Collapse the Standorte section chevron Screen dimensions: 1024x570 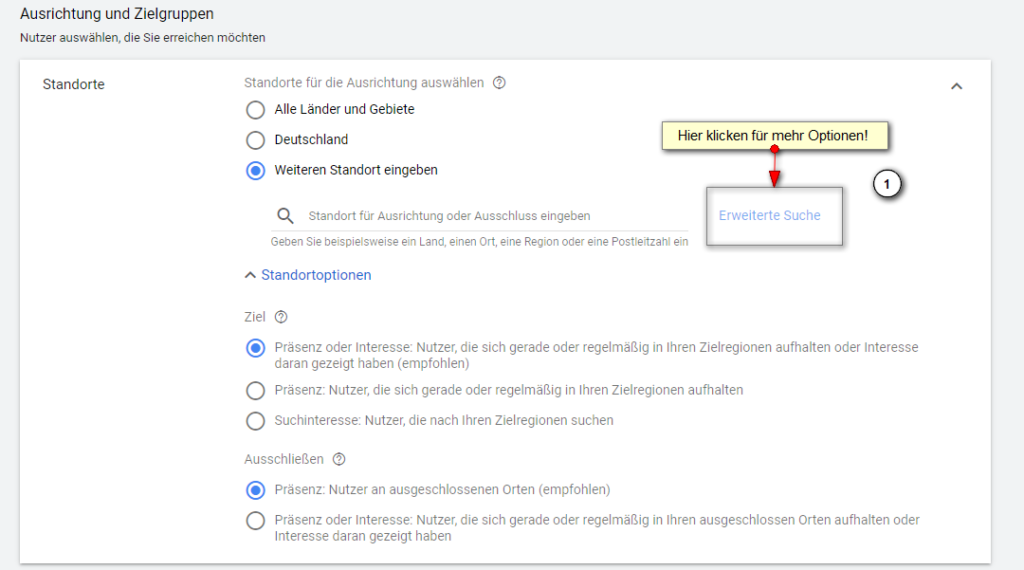pos(956,86)
